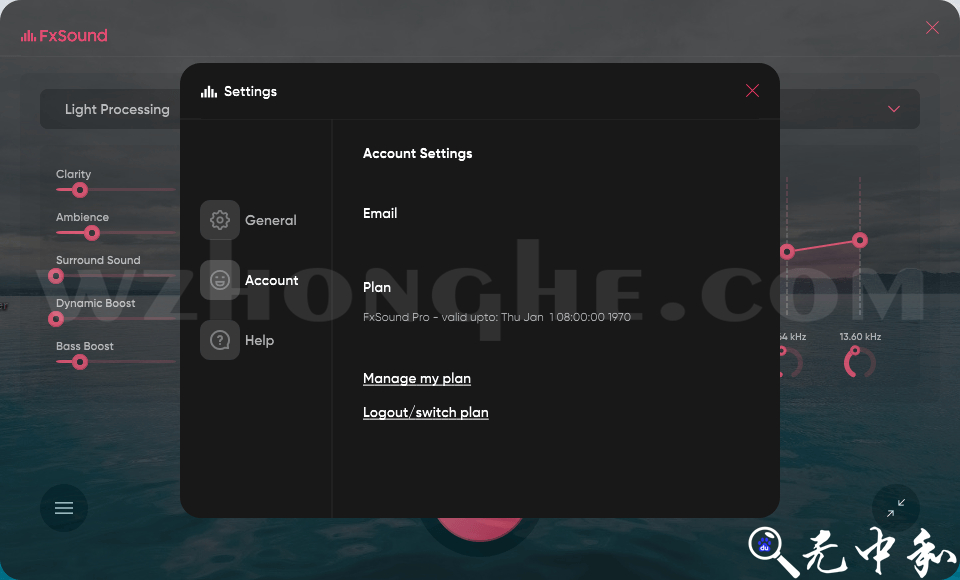The height and width of the screenshot is (580, 960).
Task: Click the General gear icon
Action: pyautogui.click(x=220, y=220)
